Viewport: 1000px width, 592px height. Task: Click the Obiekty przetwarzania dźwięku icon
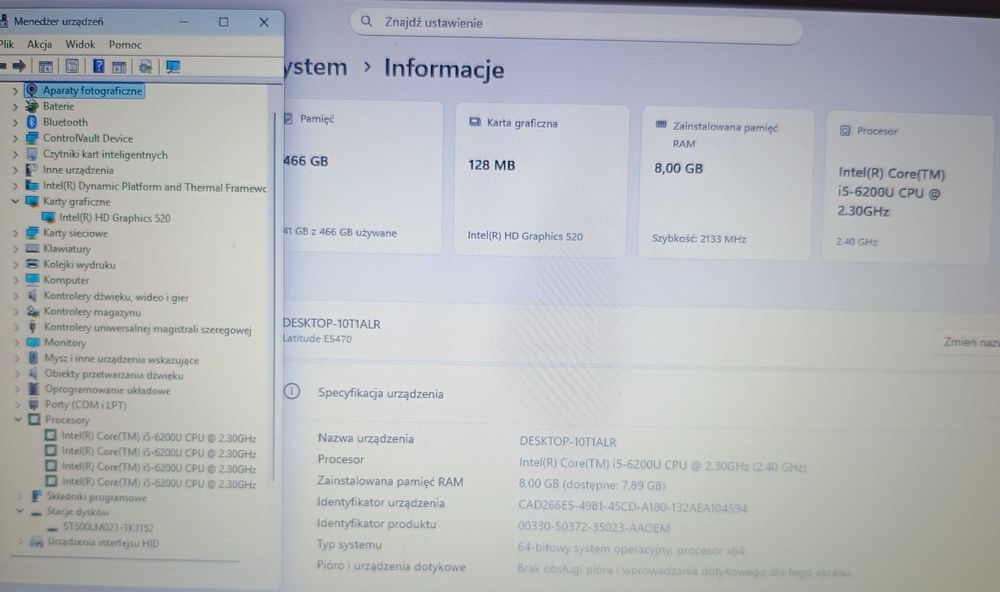(x=33, y=374)
